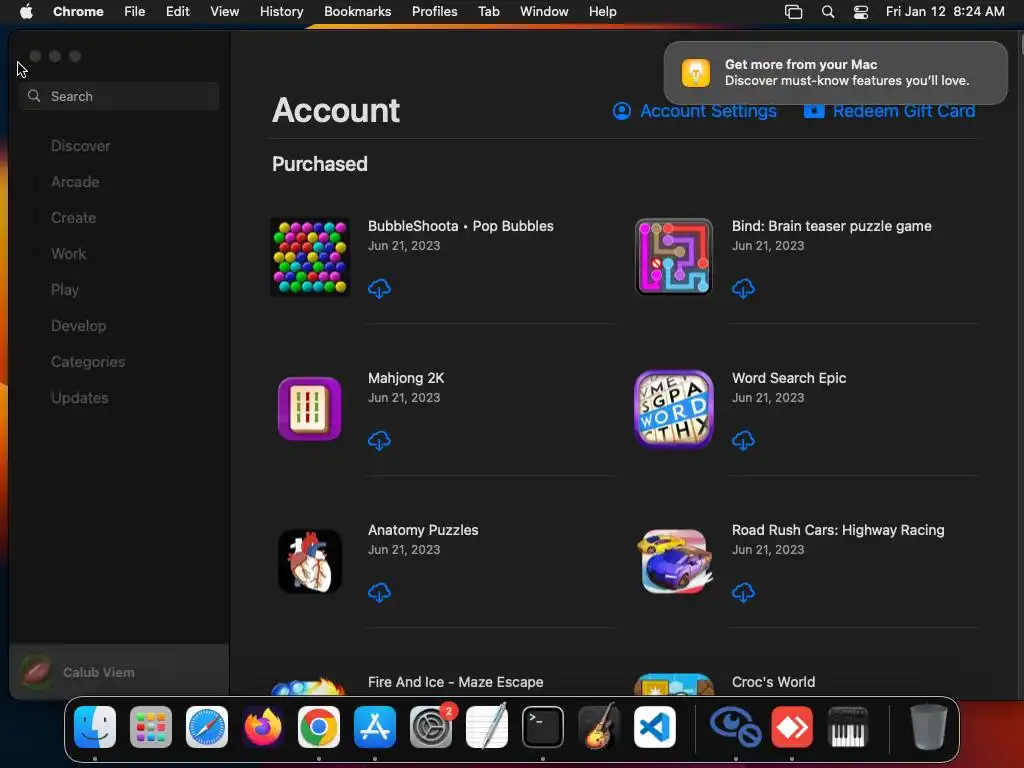Open Road Rush Cars app icon
Viewport: 1024px width, 768px height.
tap(673, 561)
